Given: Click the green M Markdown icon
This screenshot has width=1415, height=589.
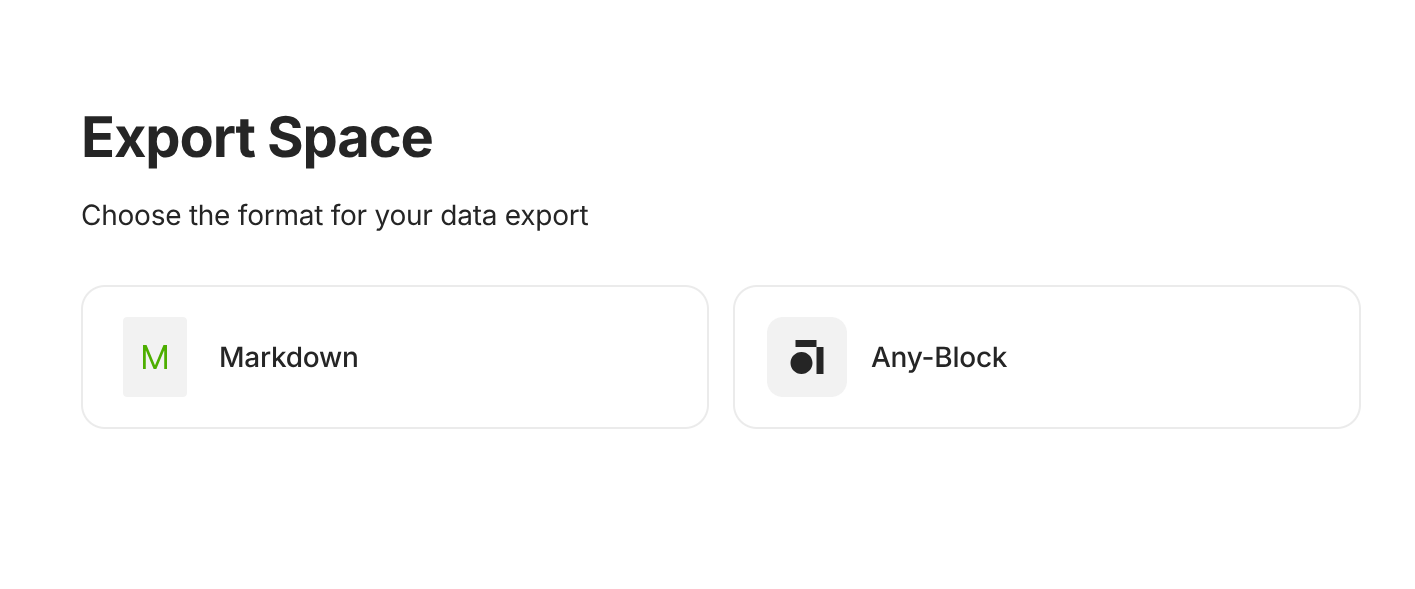Looking at the screenshot, I should (x=155, y=357).
